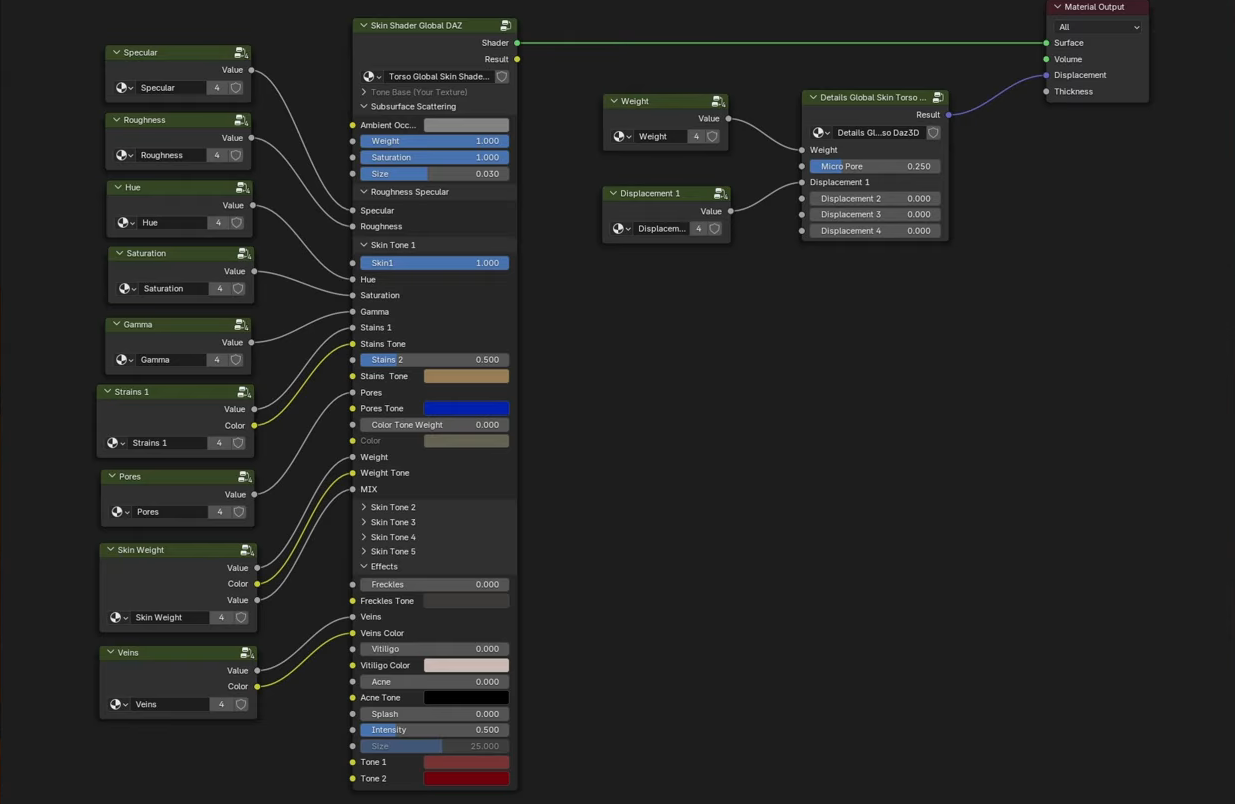
Task: Open the blue Pores Tone color swatch
Action: click(x=466, y=408)
